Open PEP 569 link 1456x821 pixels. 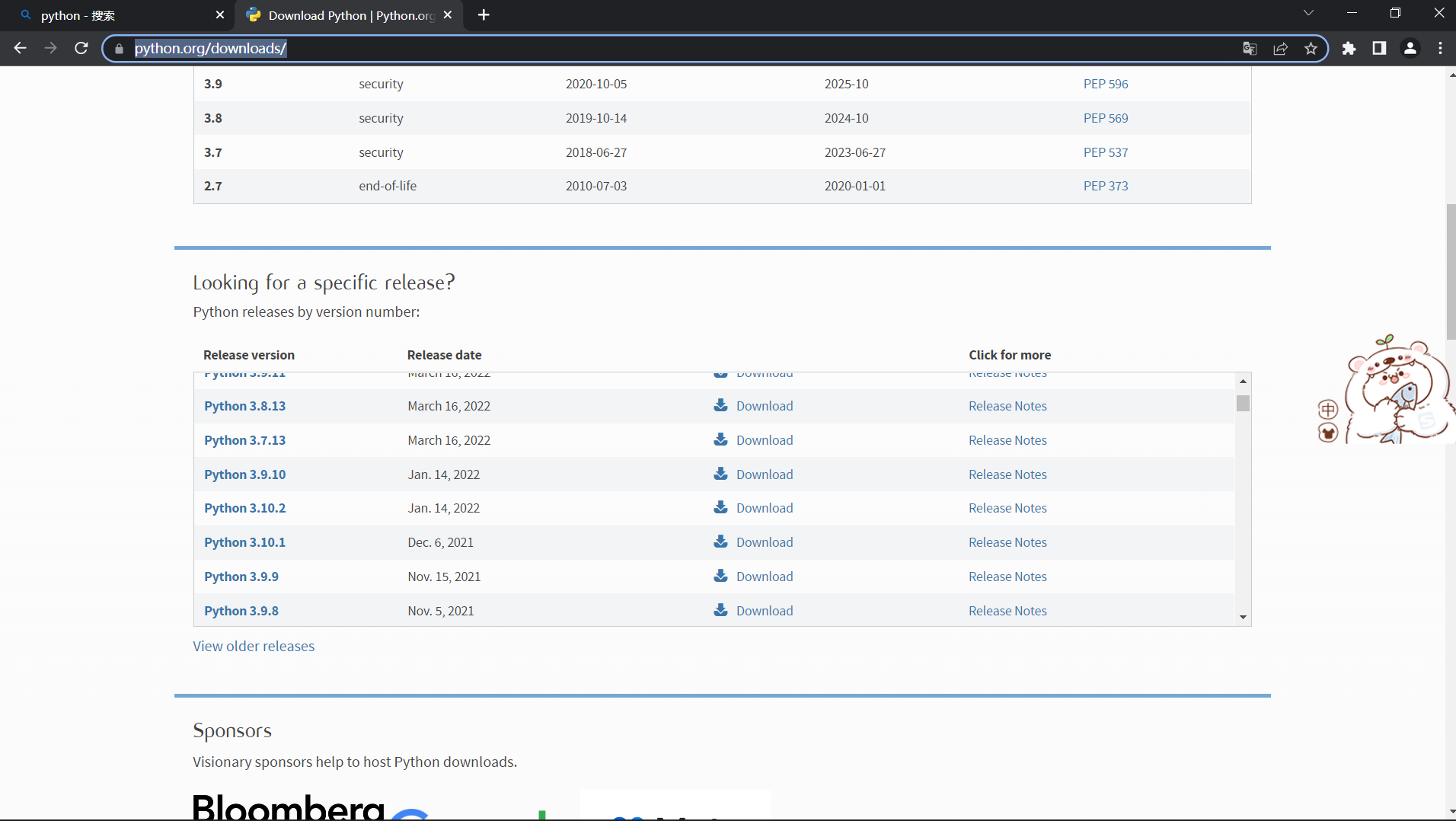(x=1106, y=118)
